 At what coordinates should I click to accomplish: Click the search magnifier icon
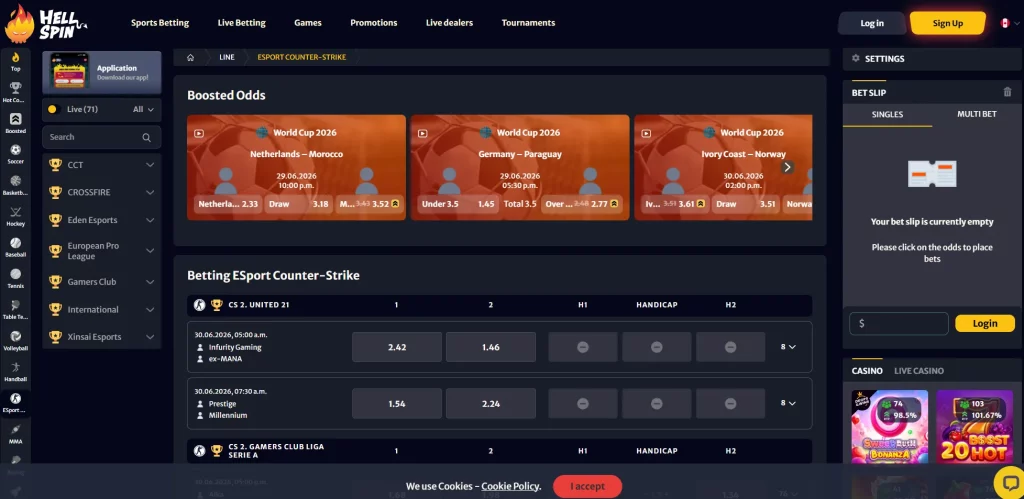(x=146, y=137)
